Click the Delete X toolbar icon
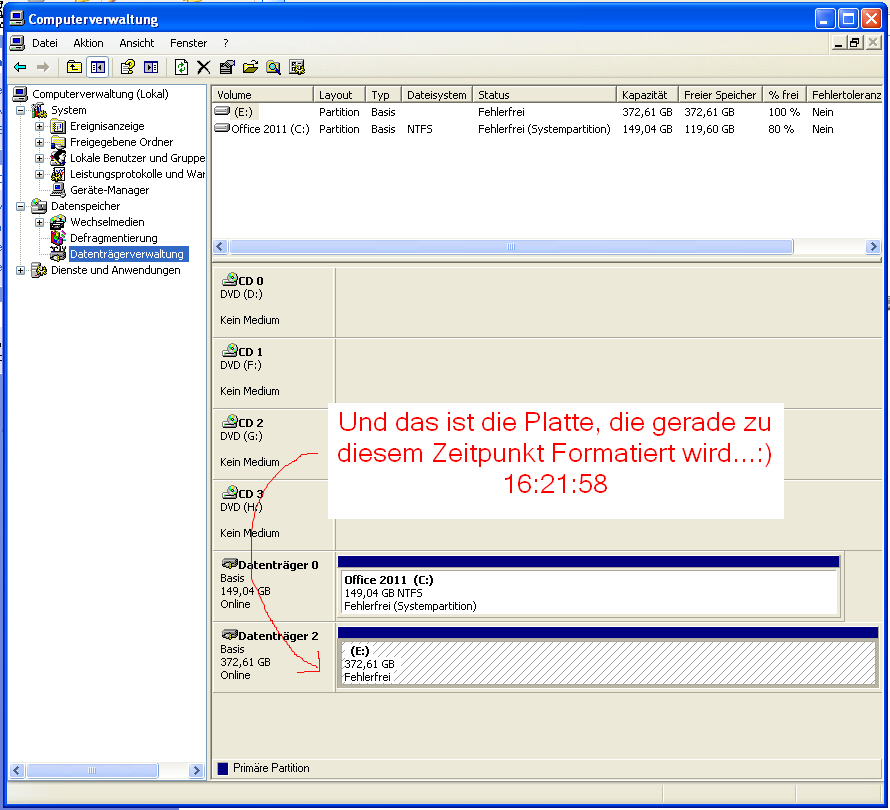This screenshot has width=890, height=810. 204,68
